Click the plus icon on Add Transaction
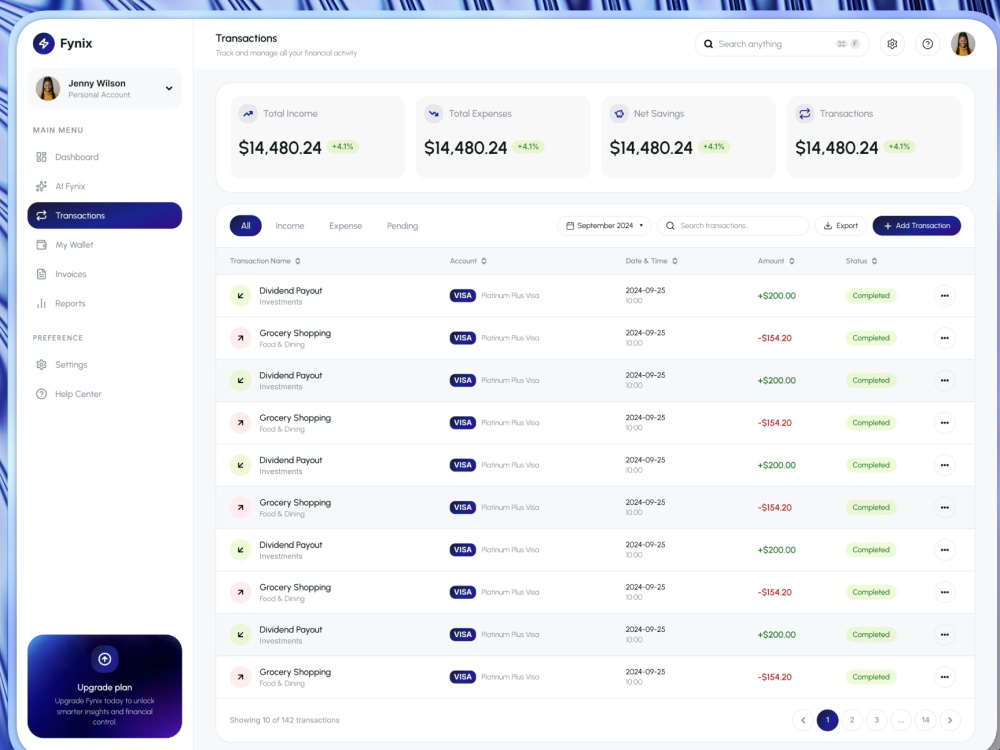Screen dimensions: 1000x750 point(887,226)
